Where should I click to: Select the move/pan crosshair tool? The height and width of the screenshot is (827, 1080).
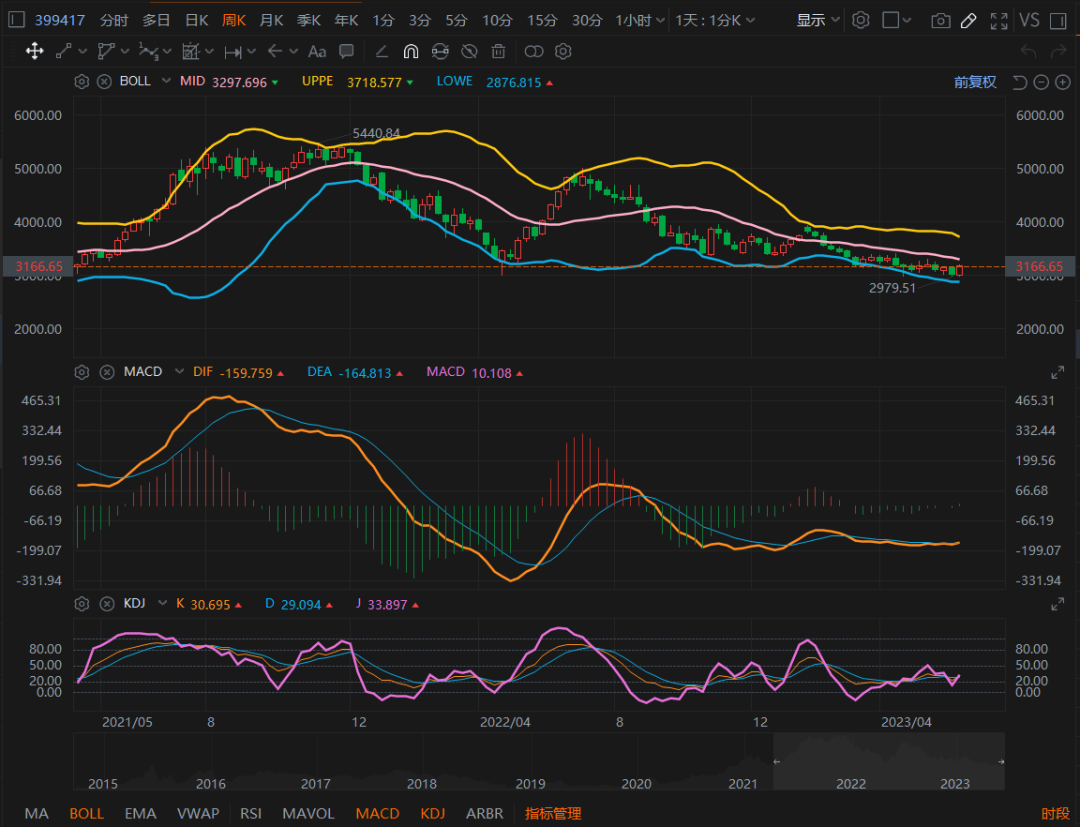tap(33, 52)
